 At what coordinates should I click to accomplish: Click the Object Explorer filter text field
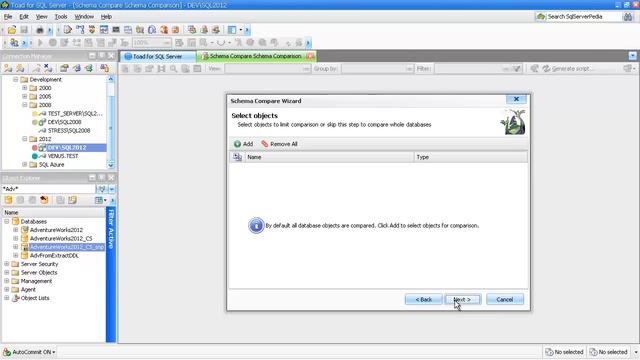click(49, 189)
